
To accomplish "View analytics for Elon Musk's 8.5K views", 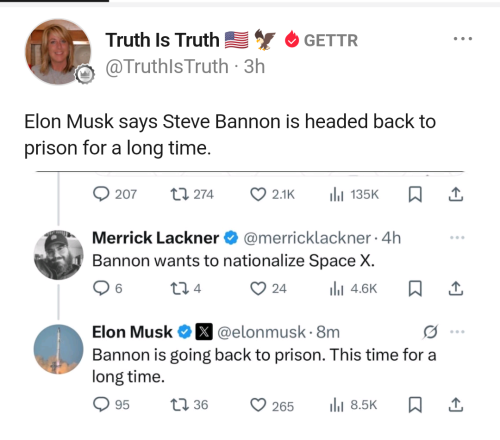I will coord(353,405).
